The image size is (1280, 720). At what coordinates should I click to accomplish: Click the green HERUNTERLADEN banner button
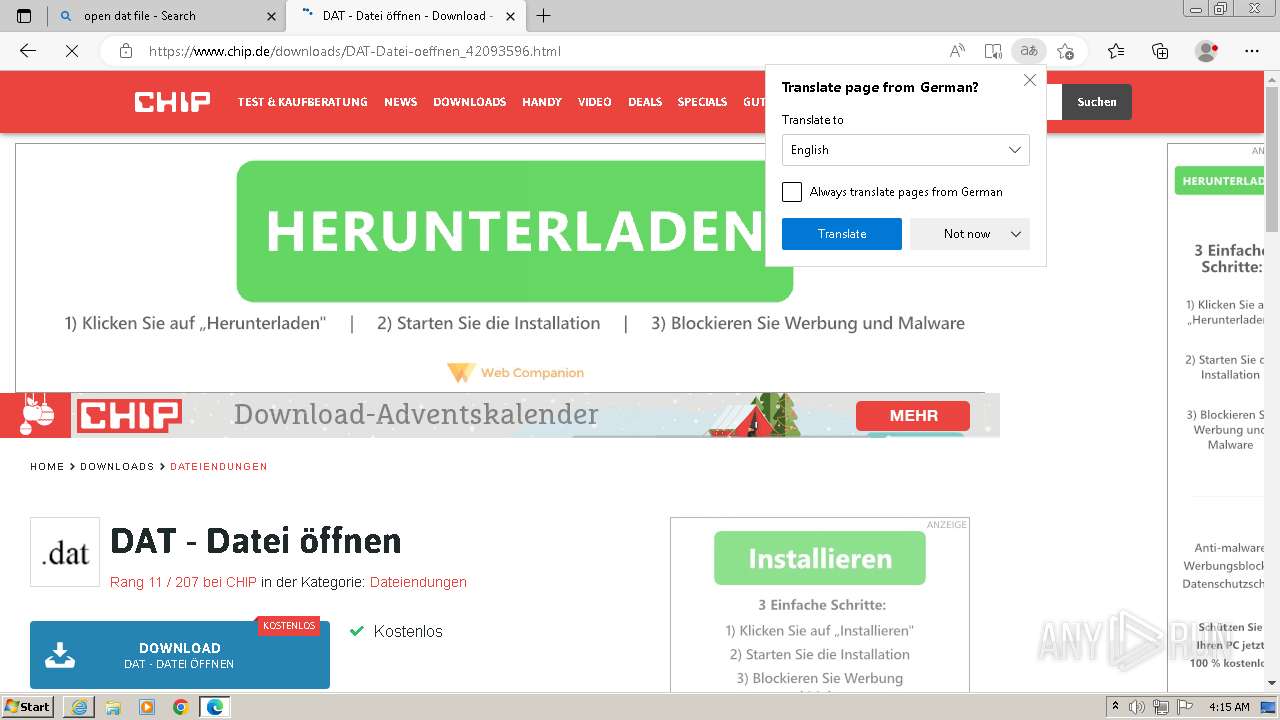[x=515, y=231]
